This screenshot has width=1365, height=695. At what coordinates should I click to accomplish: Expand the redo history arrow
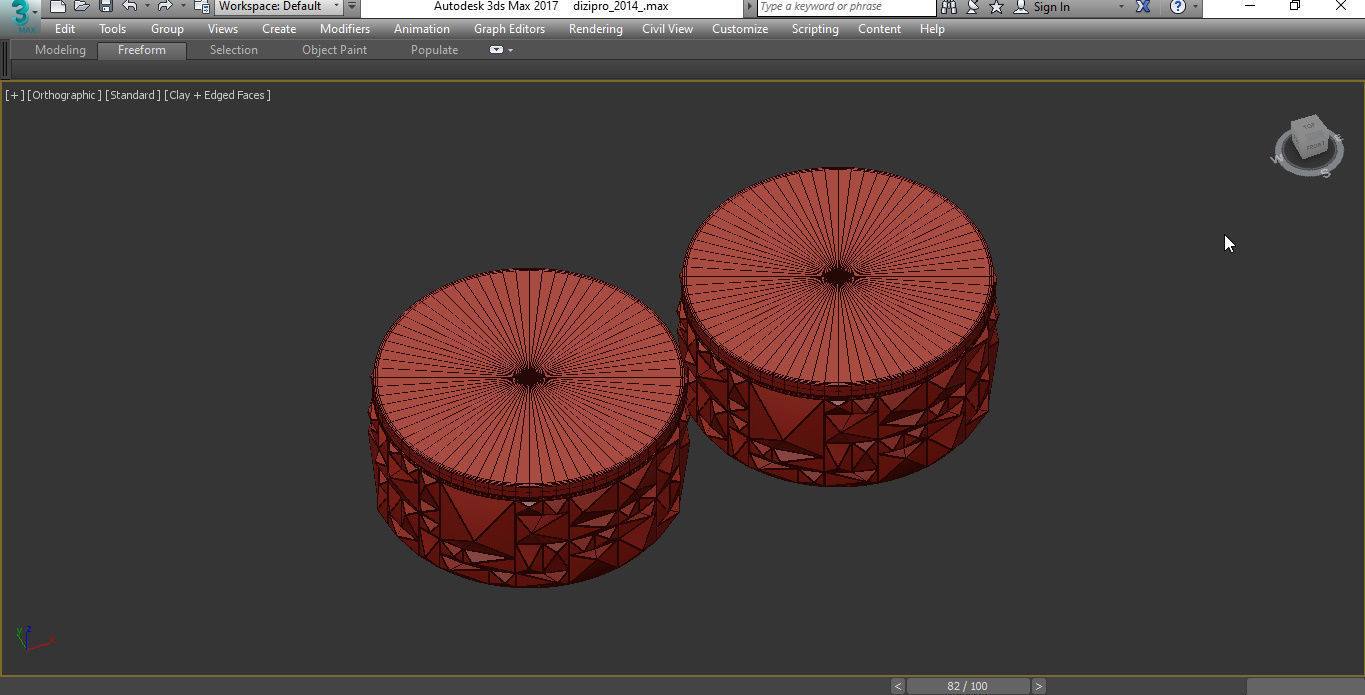[182, 7]
